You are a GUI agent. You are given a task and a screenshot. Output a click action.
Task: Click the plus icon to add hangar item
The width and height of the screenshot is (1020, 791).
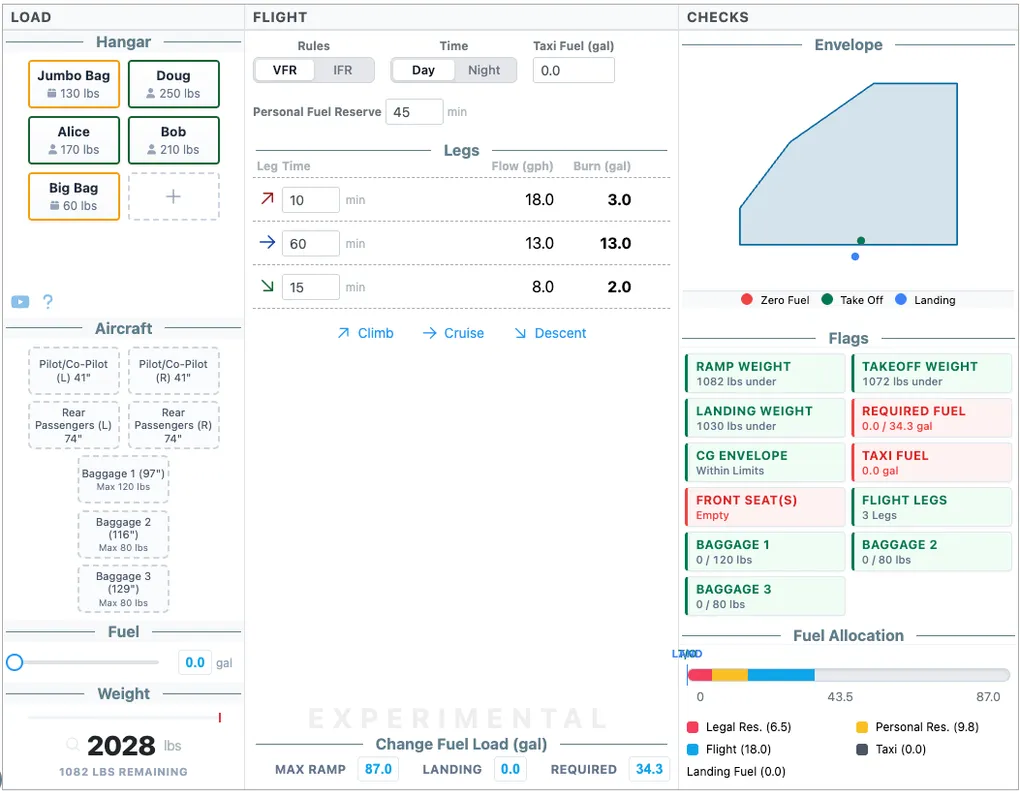(x=173, y=196)
